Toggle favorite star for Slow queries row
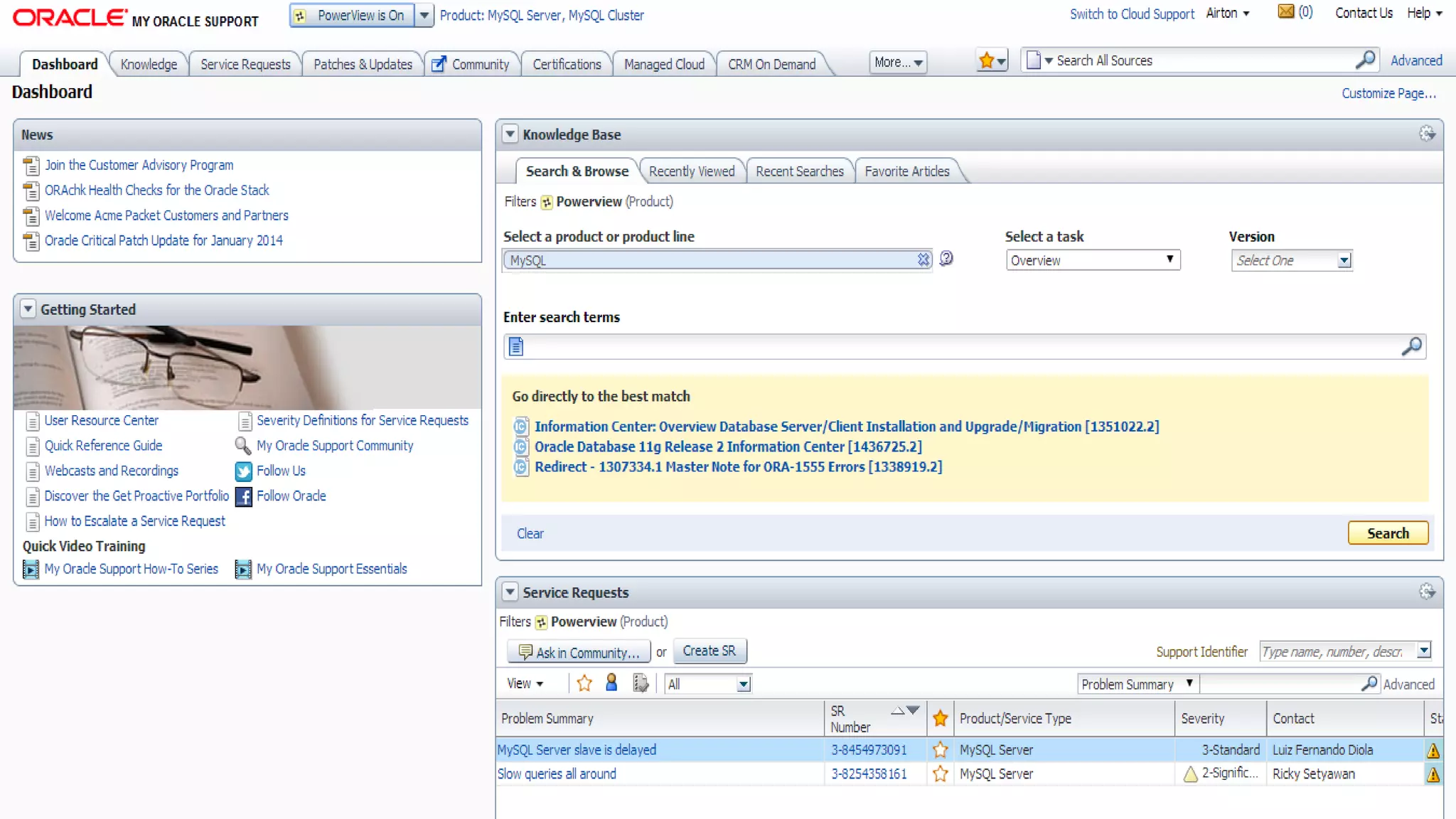The height and width of the screenshot is (819, 1456). coord(940,773)
